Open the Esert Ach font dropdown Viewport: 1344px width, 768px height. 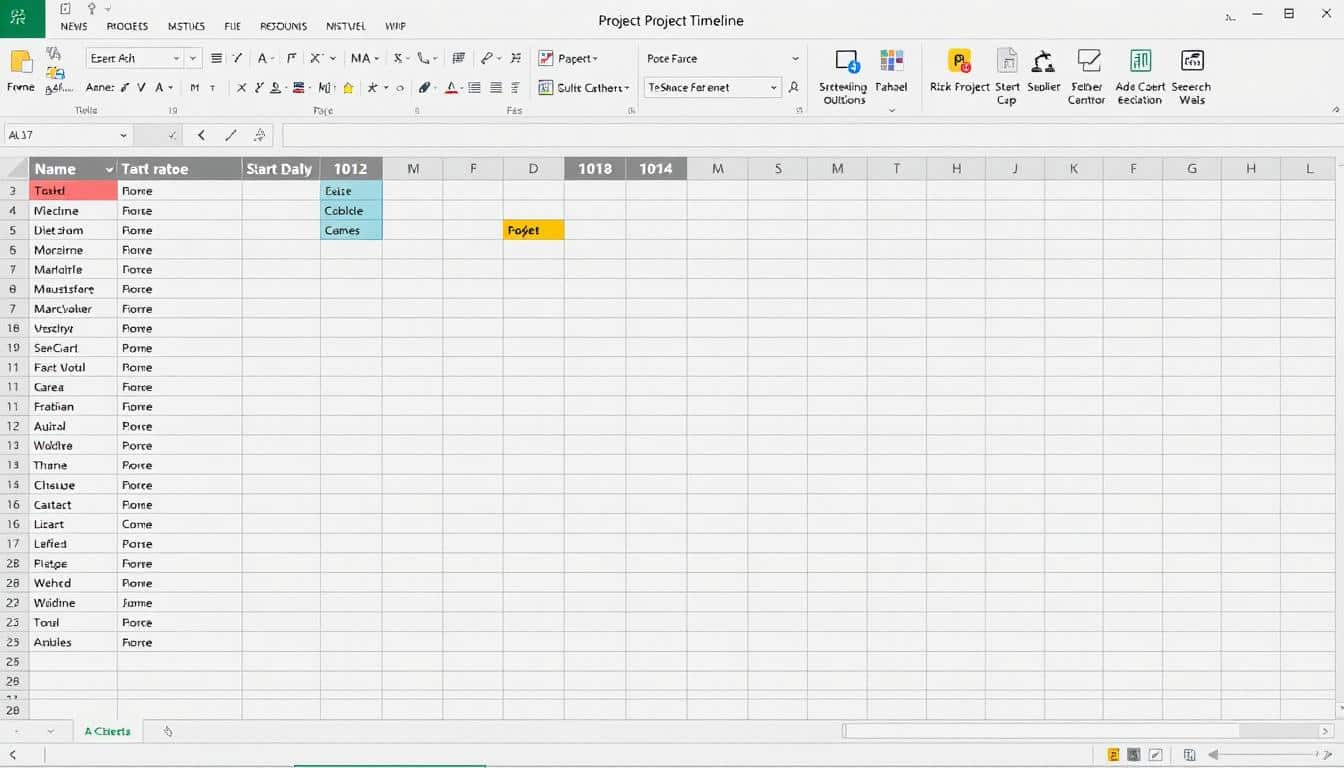click(177, 58)
